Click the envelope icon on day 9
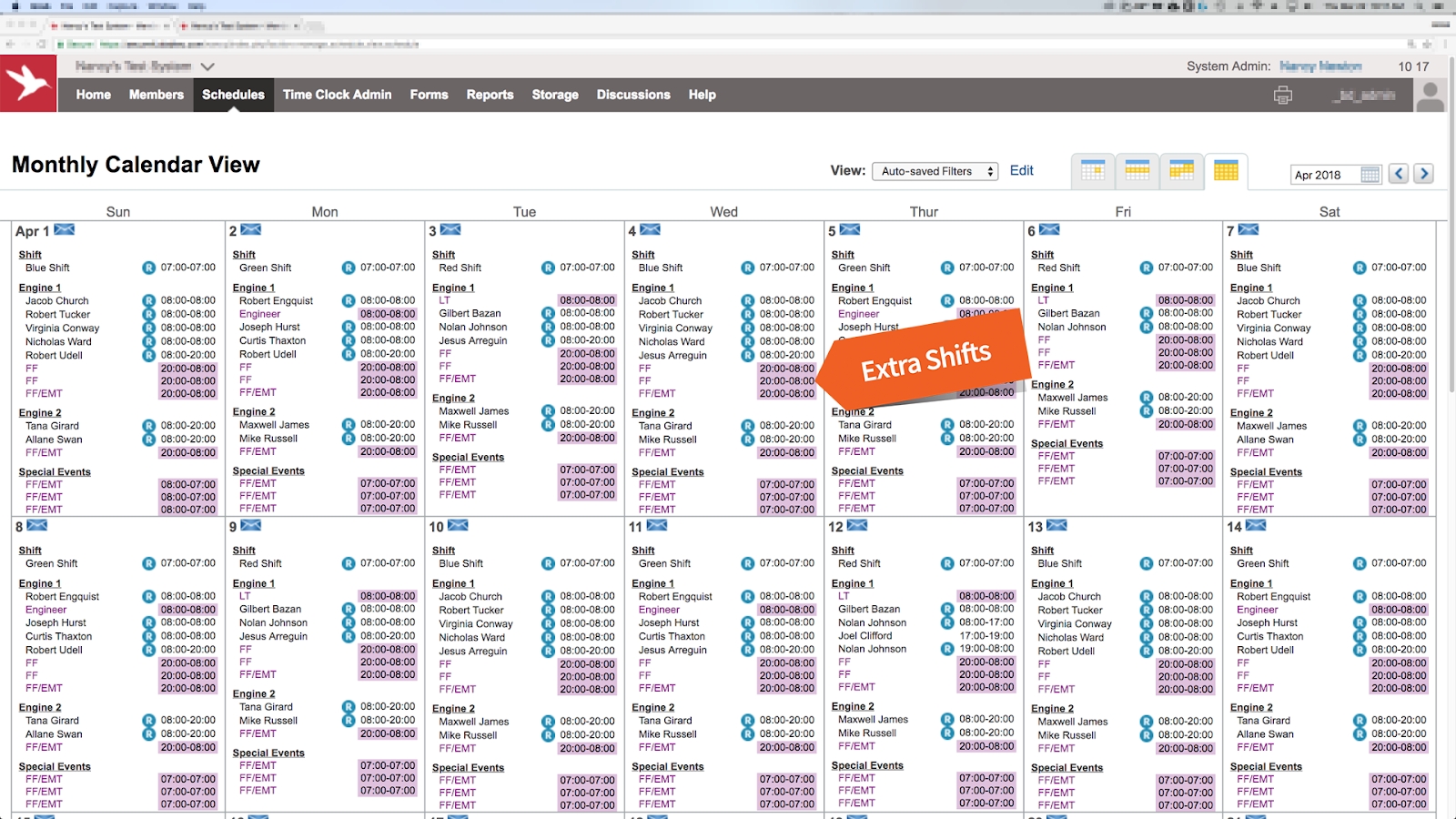This screenshot has height=819, width=1456. pos(251,526)
